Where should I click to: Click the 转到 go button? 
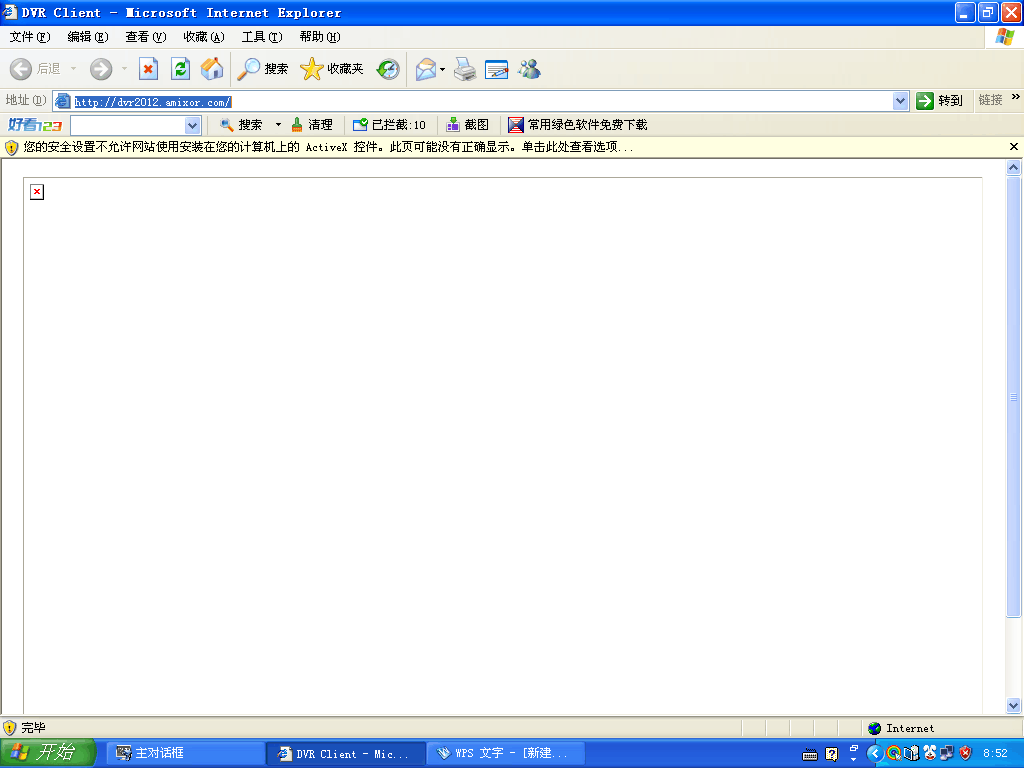939,101
